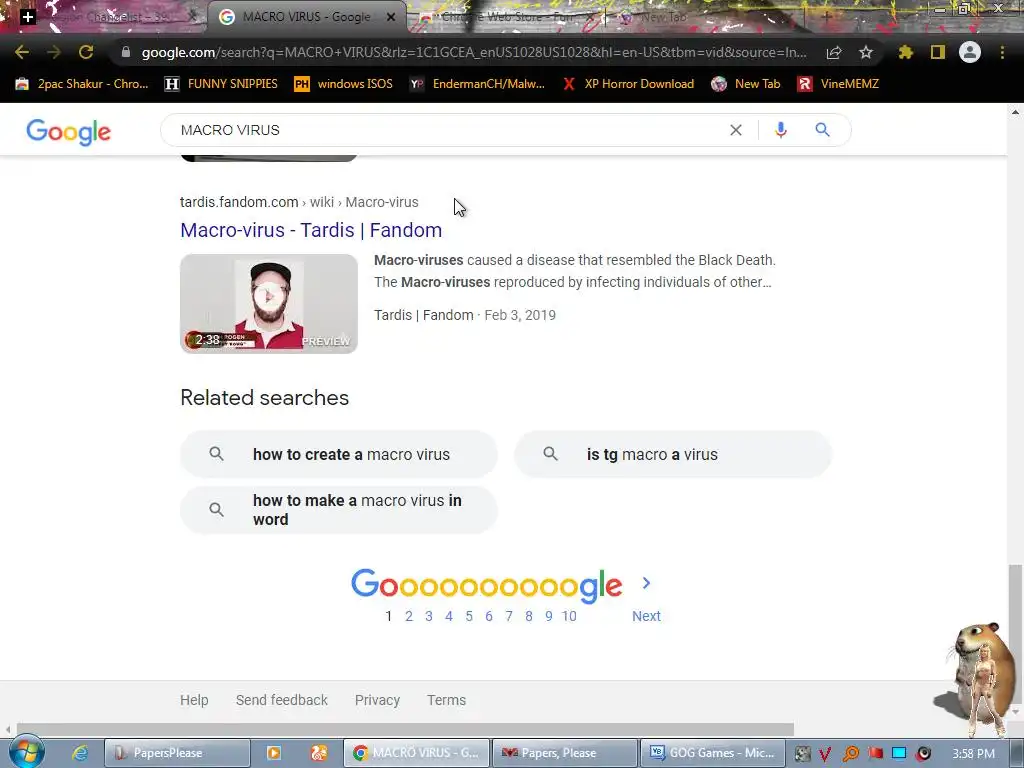This screenshot has width=1024, height=768.
Task: Click the Next results link
Action: (x=646, y=616)
